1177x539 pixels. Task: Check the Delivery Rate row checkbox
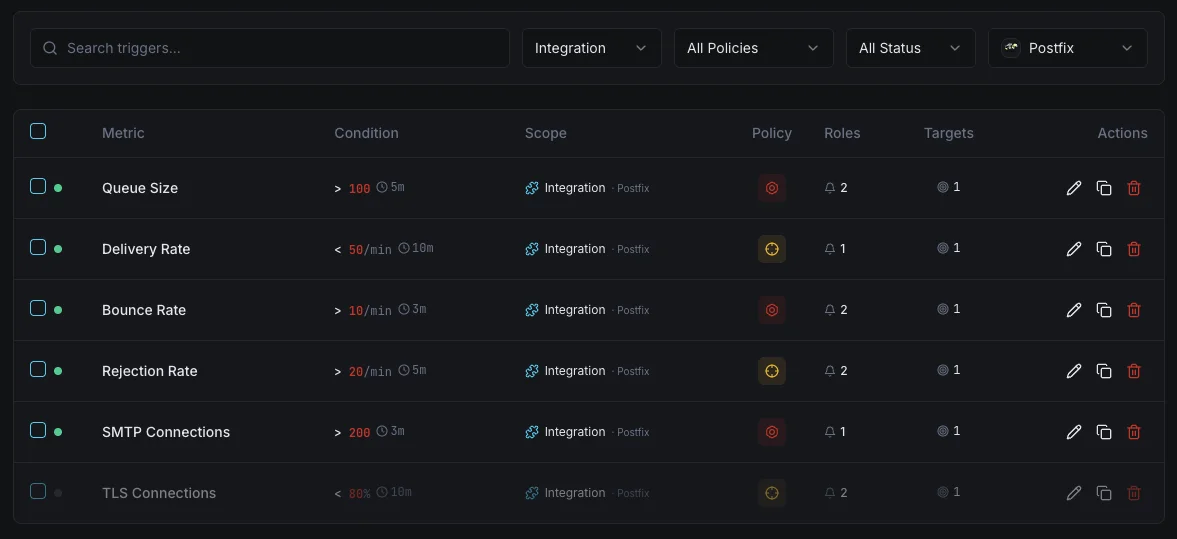pos(38,247)
